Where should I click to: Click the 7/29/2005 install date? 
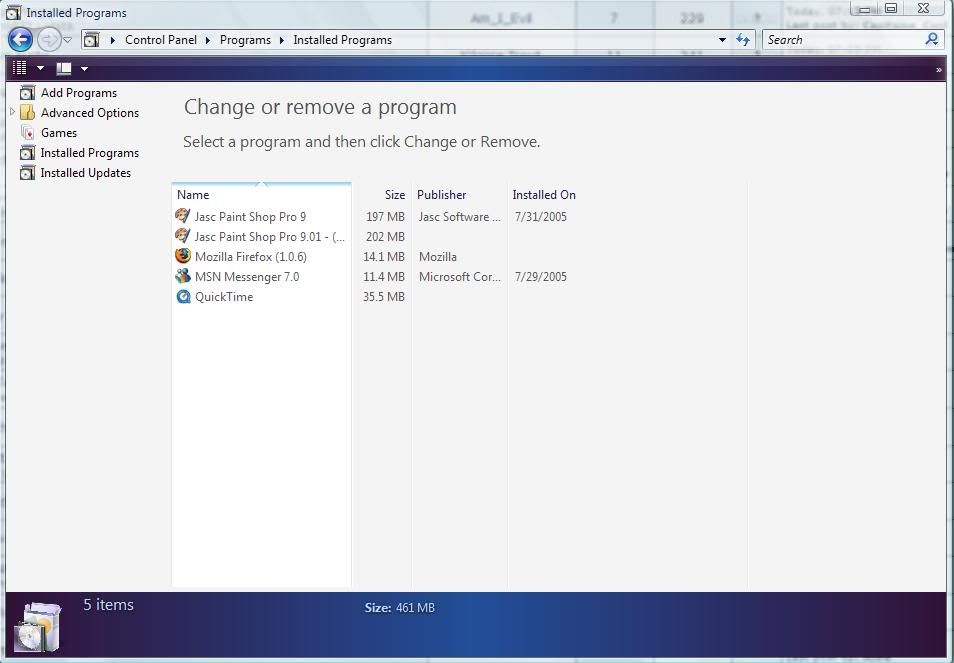point(540,277)
